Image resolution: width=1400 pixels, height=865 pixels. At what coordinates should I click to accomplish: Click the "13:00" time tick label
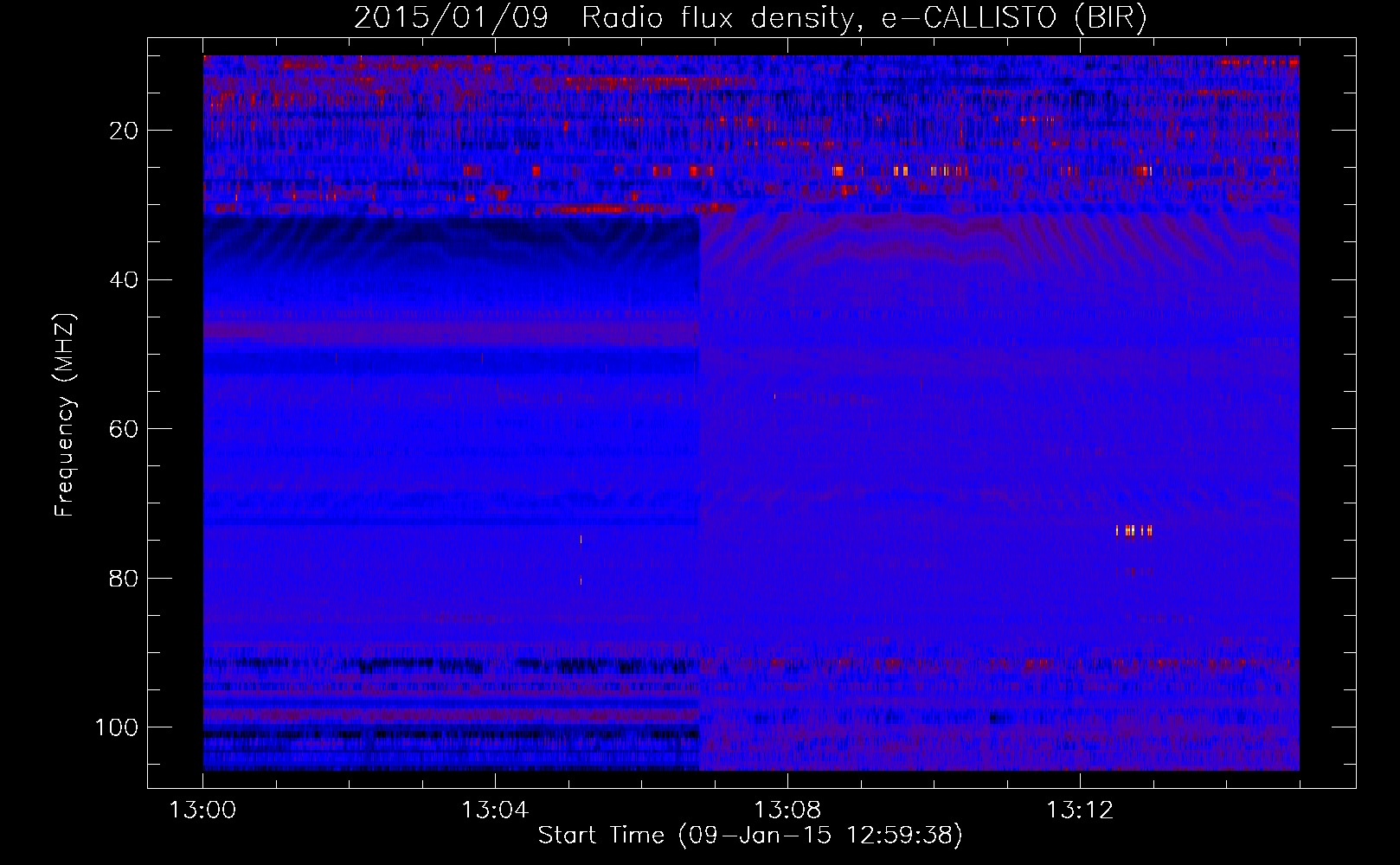(202, 811)
